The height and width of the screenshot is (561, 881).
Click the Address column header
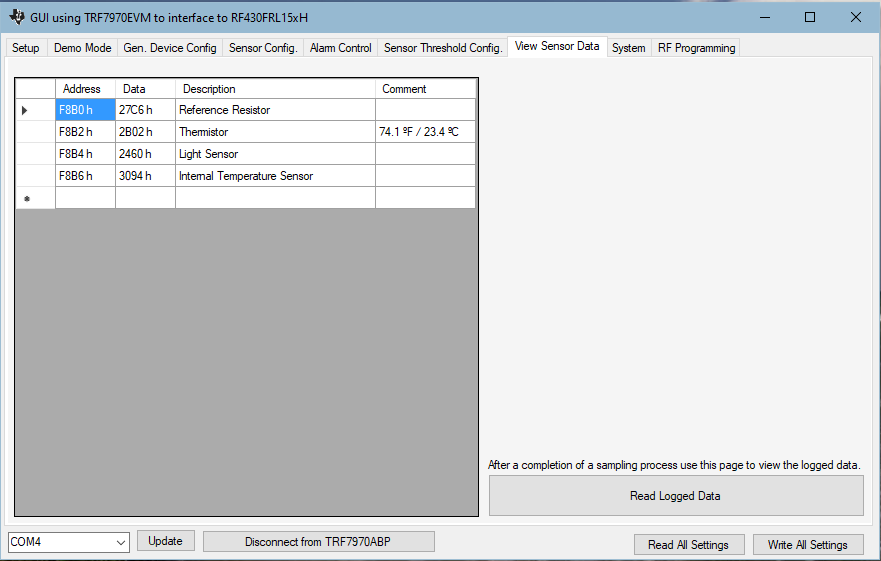click(x=85, y=89)
